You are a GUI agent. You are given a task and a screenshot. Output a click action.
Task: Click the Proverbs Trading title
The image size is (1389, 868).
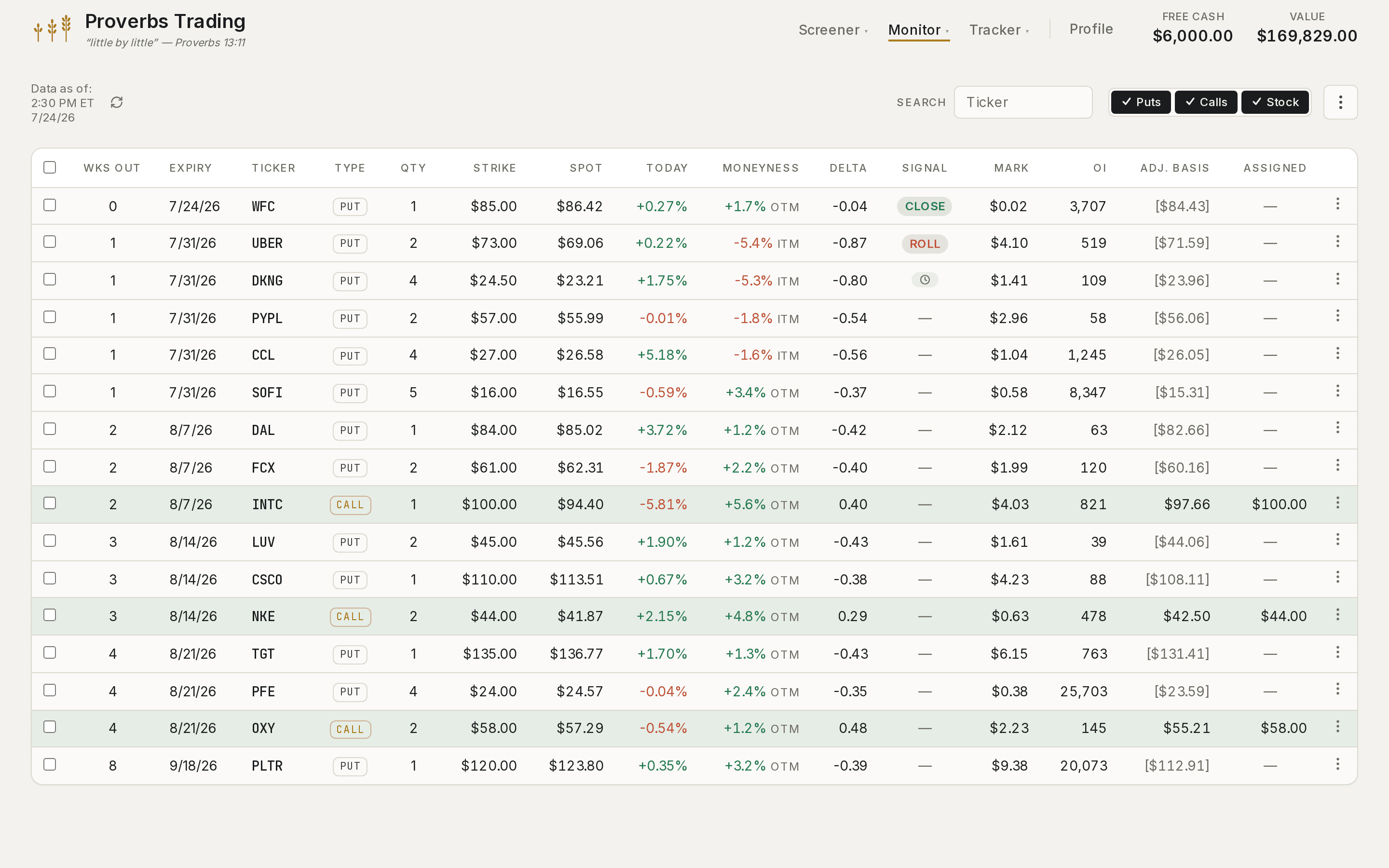(x=165, y=21)
